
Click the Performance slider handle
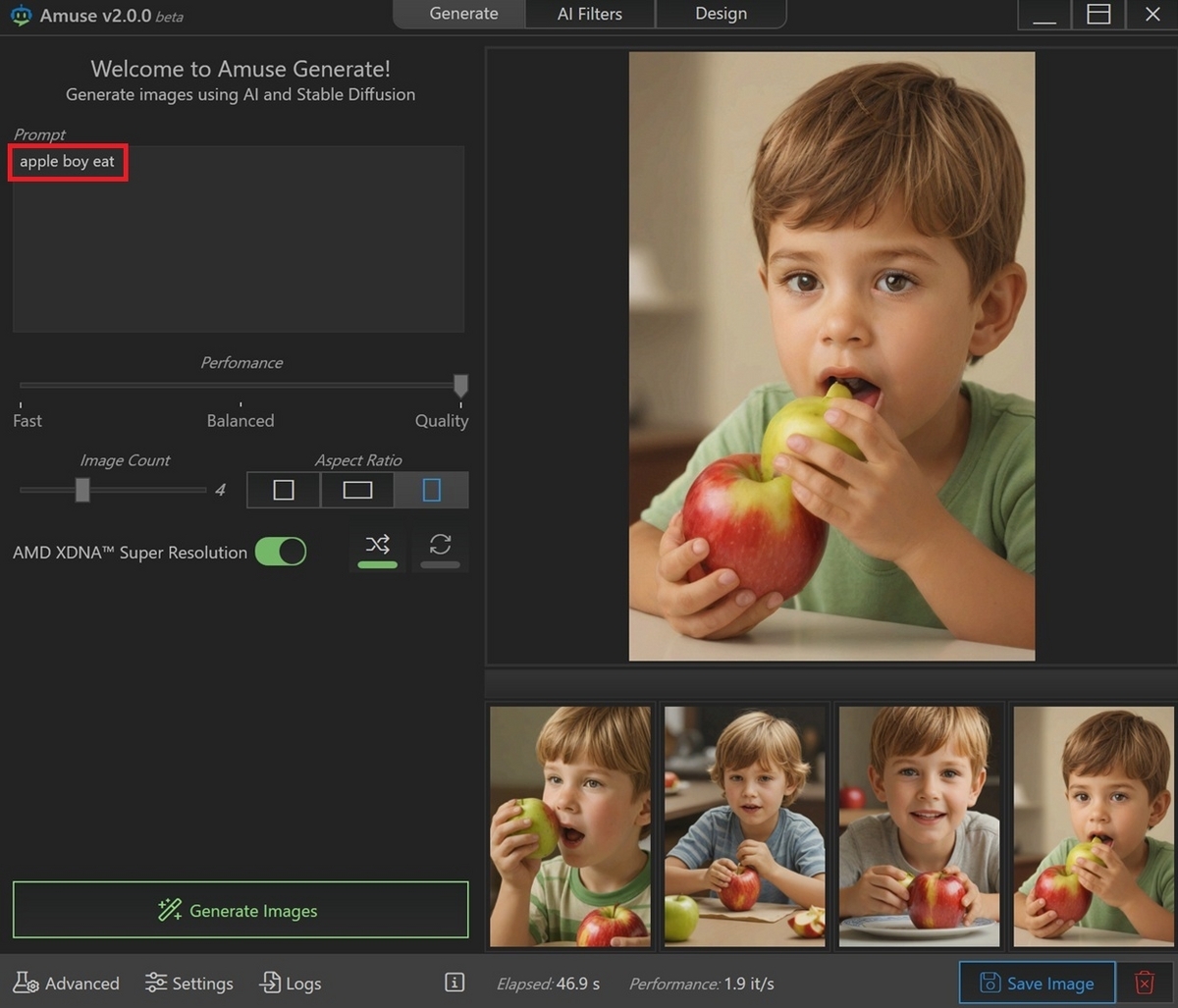(x=460, y=385)
